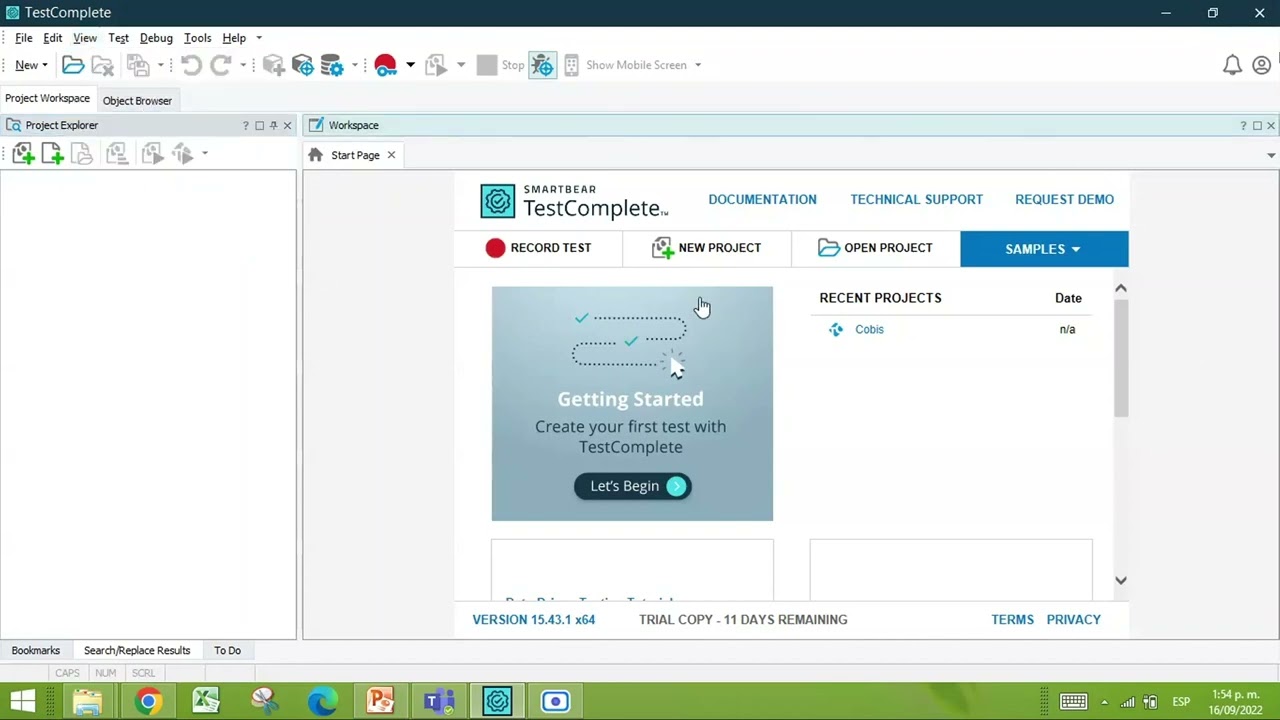Screen dimensions: 1280x720
Task: Click the RECORD TEST button
Action: coord(538,248)
